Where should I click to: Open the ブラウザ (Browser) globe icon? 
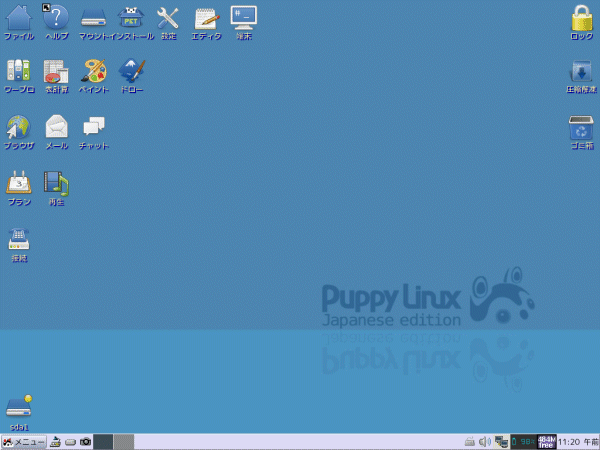coord(18,127)
